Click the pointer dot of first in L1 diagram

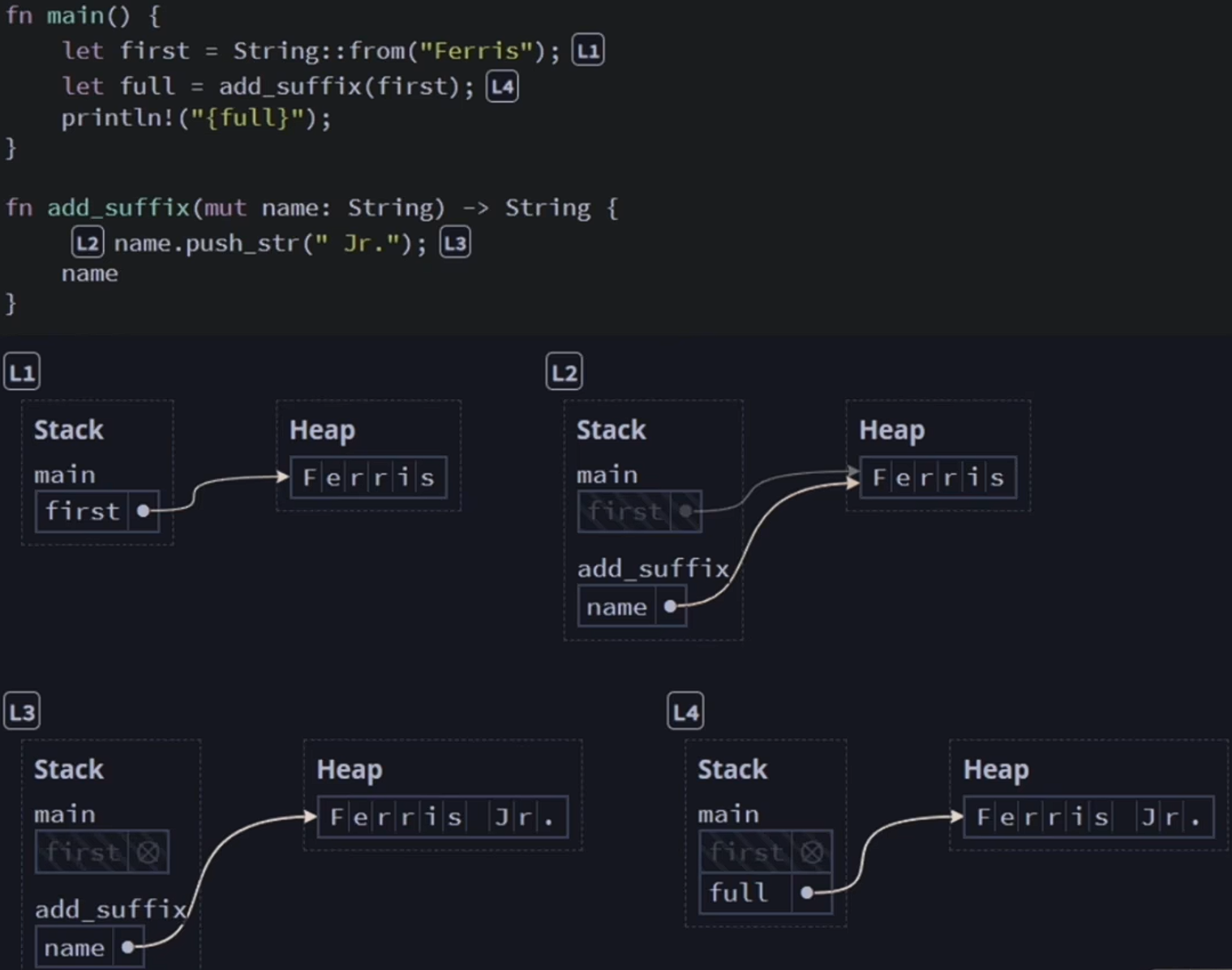[144, 511]
